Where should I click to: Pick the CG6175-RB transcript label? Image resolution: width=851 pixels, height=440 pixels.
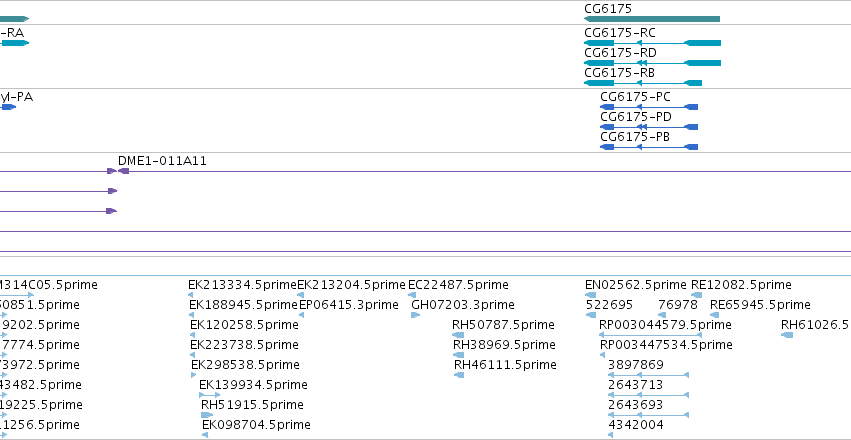[620, 73]
